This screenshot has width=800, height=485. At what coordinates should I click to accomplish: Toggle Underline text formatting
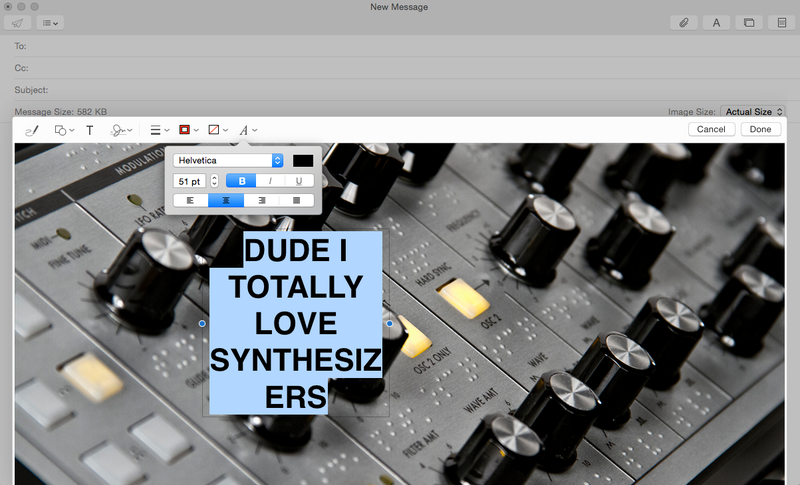coord(299,181)
